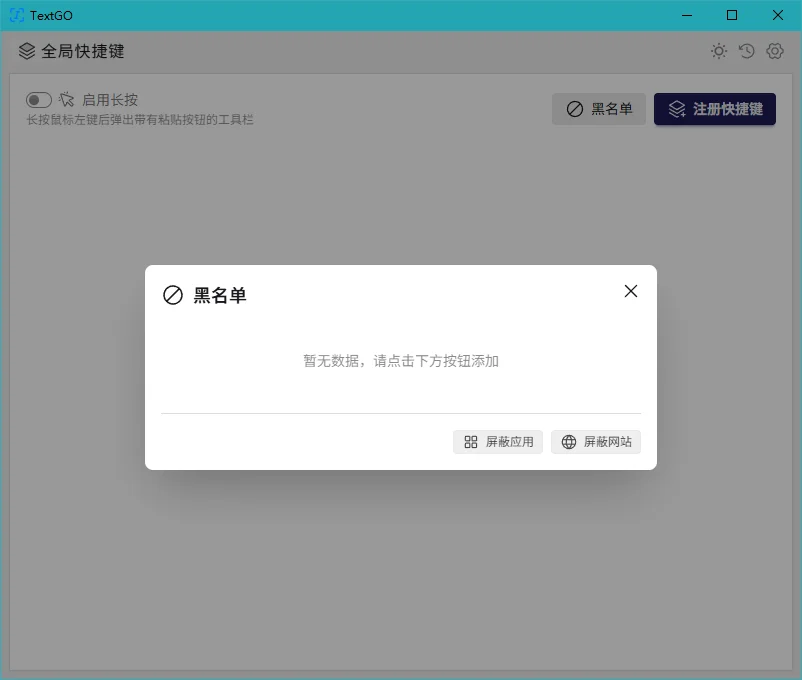Image resolution: width=802 pixels, height=680 pixels.
Task: Click the layers icon beside 全局快捷键
Action: (27, 51)
